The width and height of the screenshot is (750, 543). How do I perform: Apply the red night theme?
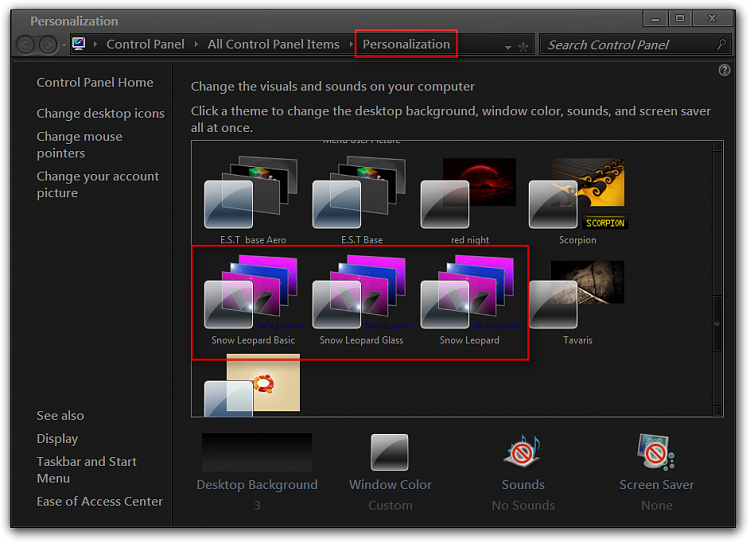[469, 200]
